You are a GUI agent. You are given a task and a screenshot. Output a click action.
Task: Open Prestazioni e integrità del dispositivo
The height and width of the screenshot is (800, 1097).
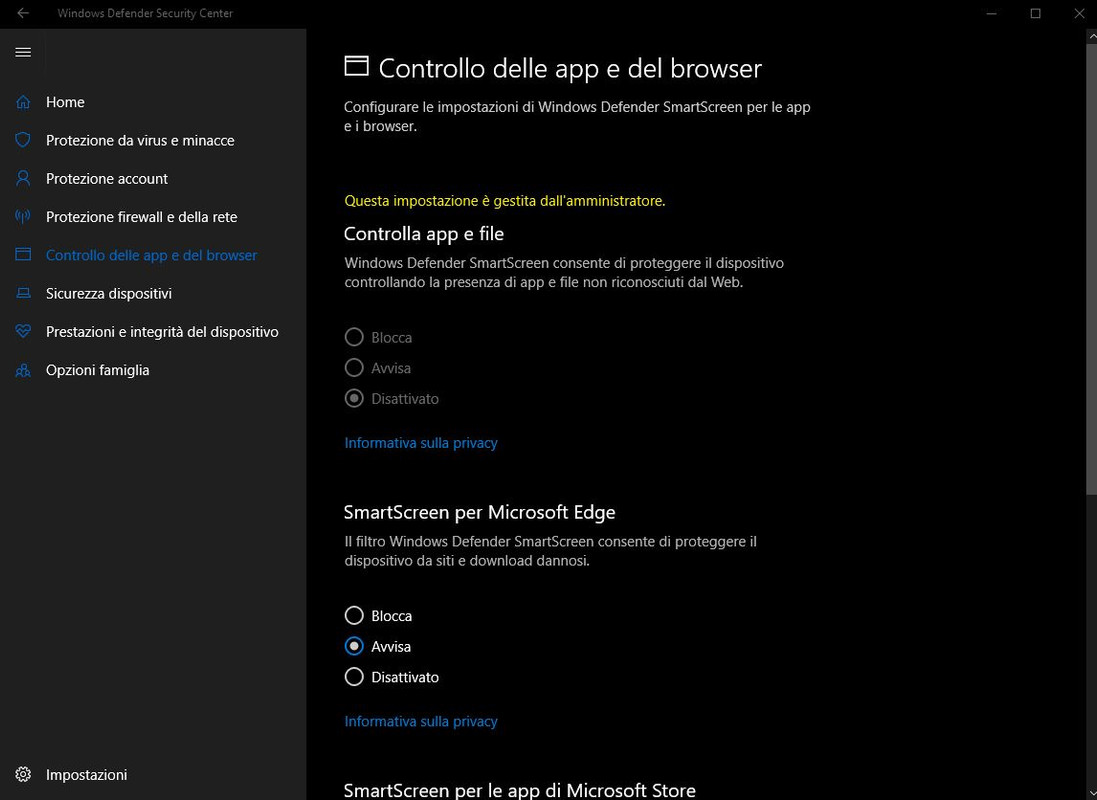point(153,332)
